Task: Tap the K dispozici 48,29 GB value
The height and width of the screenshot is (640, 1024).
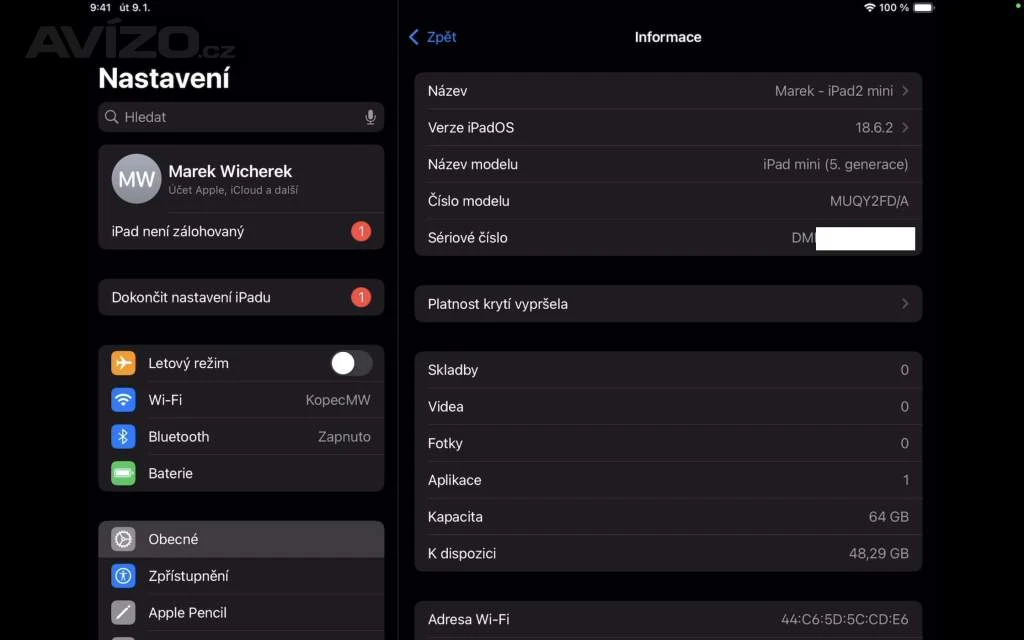Action: [879, 553]
